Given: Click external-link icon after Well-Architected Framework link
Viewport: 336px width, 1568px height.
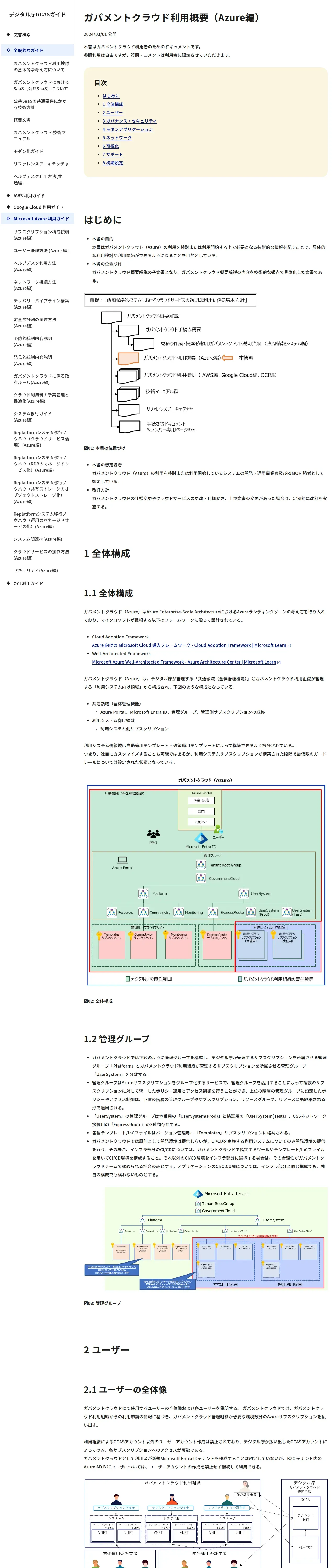Looking at the screenshot, I should (x=279, y=662).
